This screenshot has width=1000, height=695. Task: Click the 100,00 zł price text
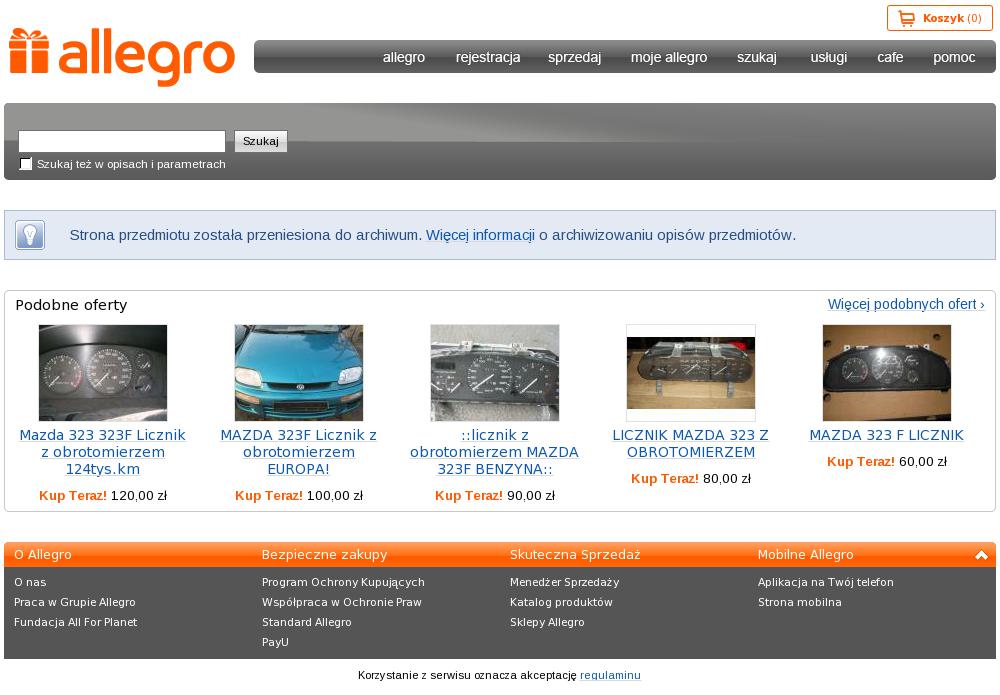pyautogui.click(x=335, y=495)
